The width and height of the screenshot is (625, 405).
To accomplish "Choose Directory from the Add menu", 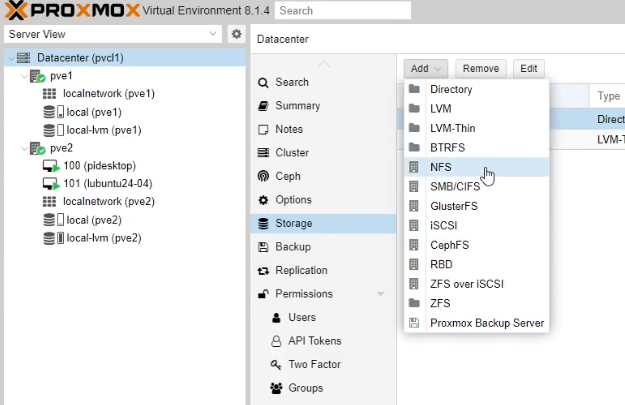I will click(x=477, y=89).
